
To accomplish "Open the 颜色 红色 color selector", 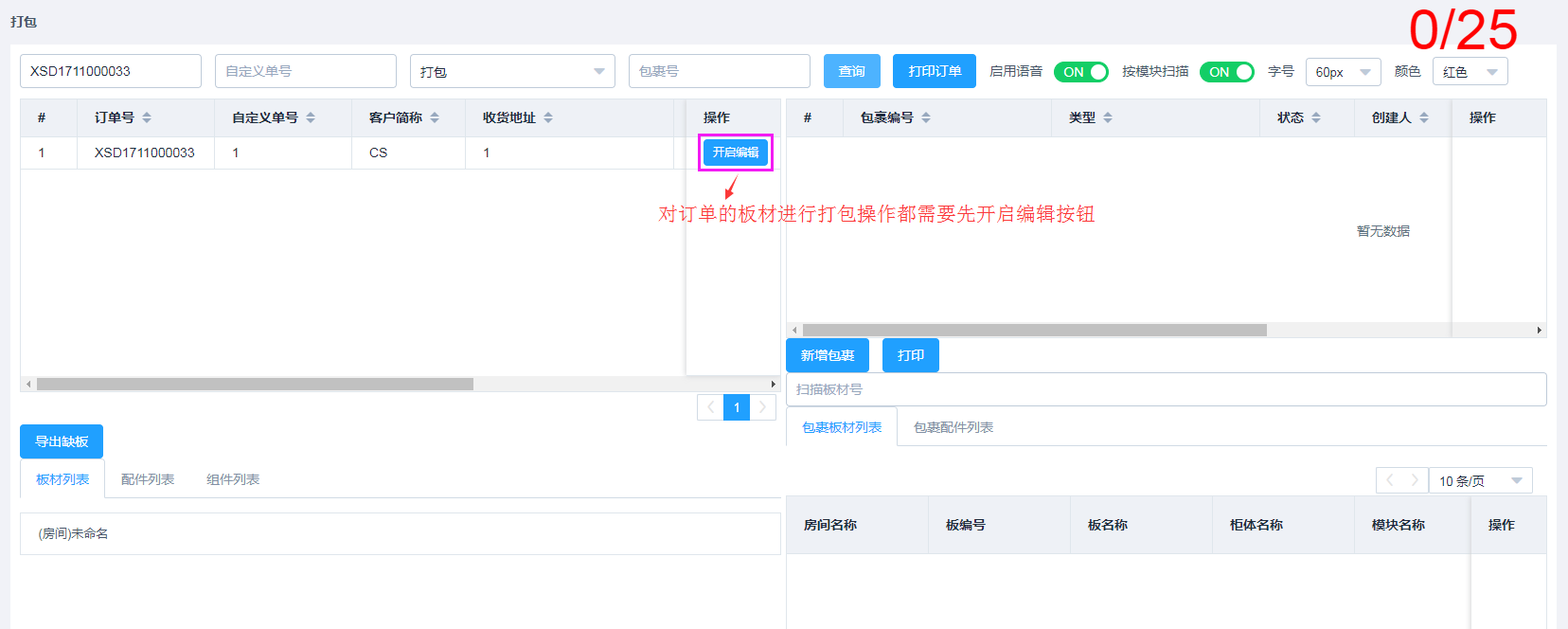I will click(x=1470, y=72).
